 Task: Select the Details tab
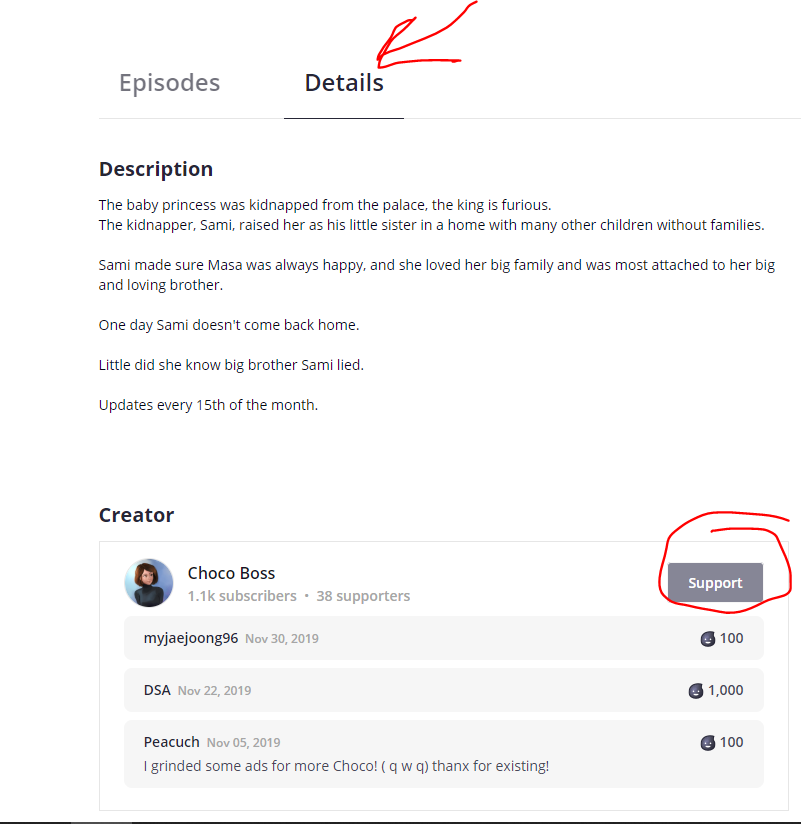(343, 83)
